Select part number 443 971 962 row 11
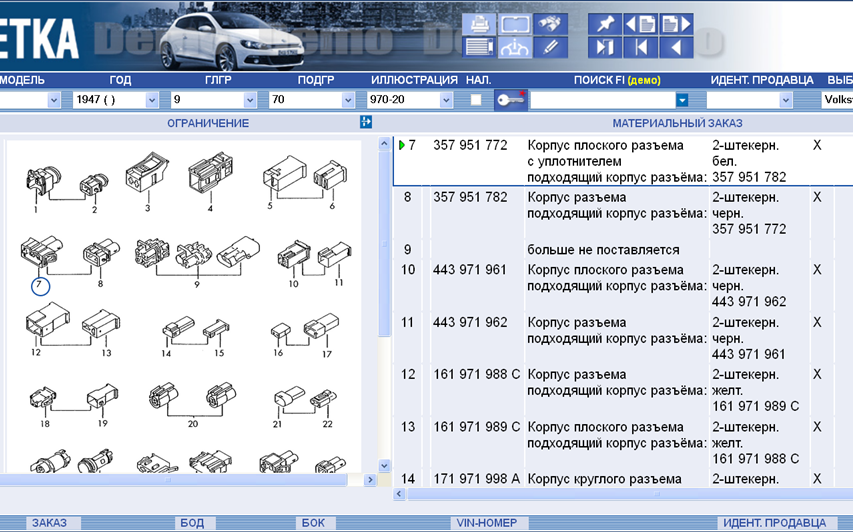 470,322
